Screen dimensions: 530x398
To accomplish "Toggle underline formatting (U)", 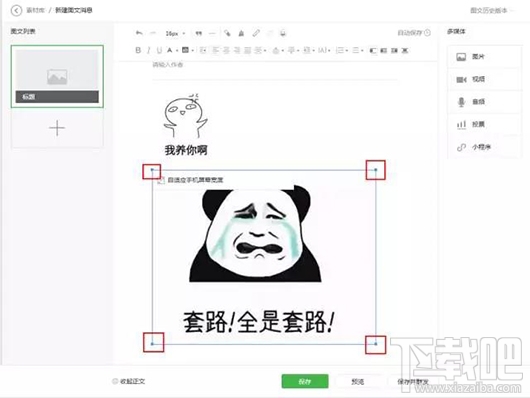I will coord(159,50).
